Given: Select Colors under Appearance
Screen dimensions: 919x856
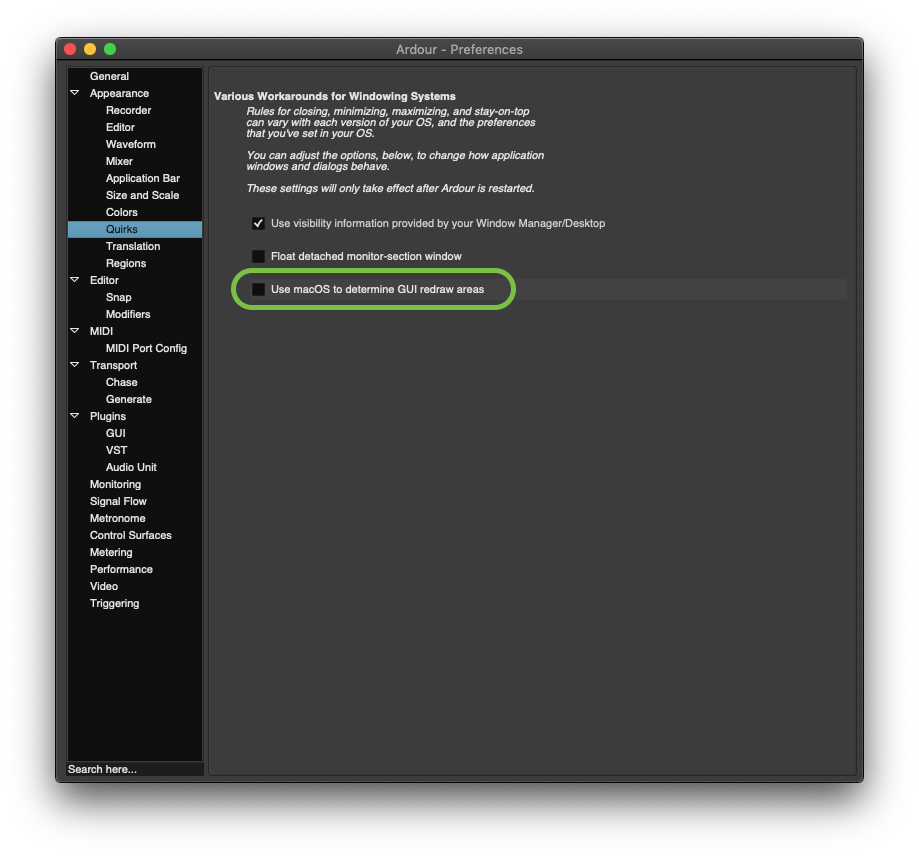Looking at the screenshot, I should coord(122,212).
